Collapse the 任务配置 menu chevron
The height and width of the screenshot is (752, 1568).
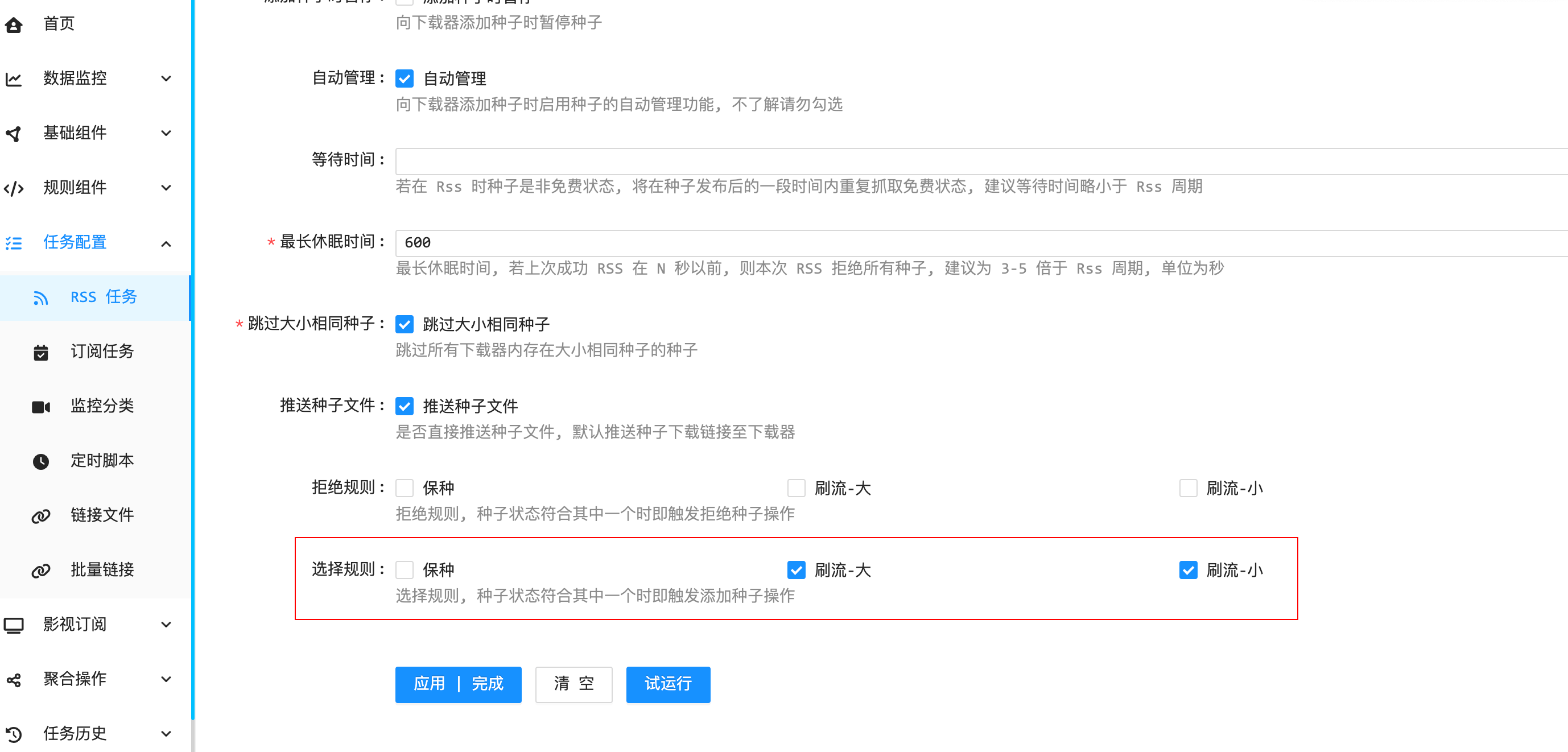tap(166, 243)
